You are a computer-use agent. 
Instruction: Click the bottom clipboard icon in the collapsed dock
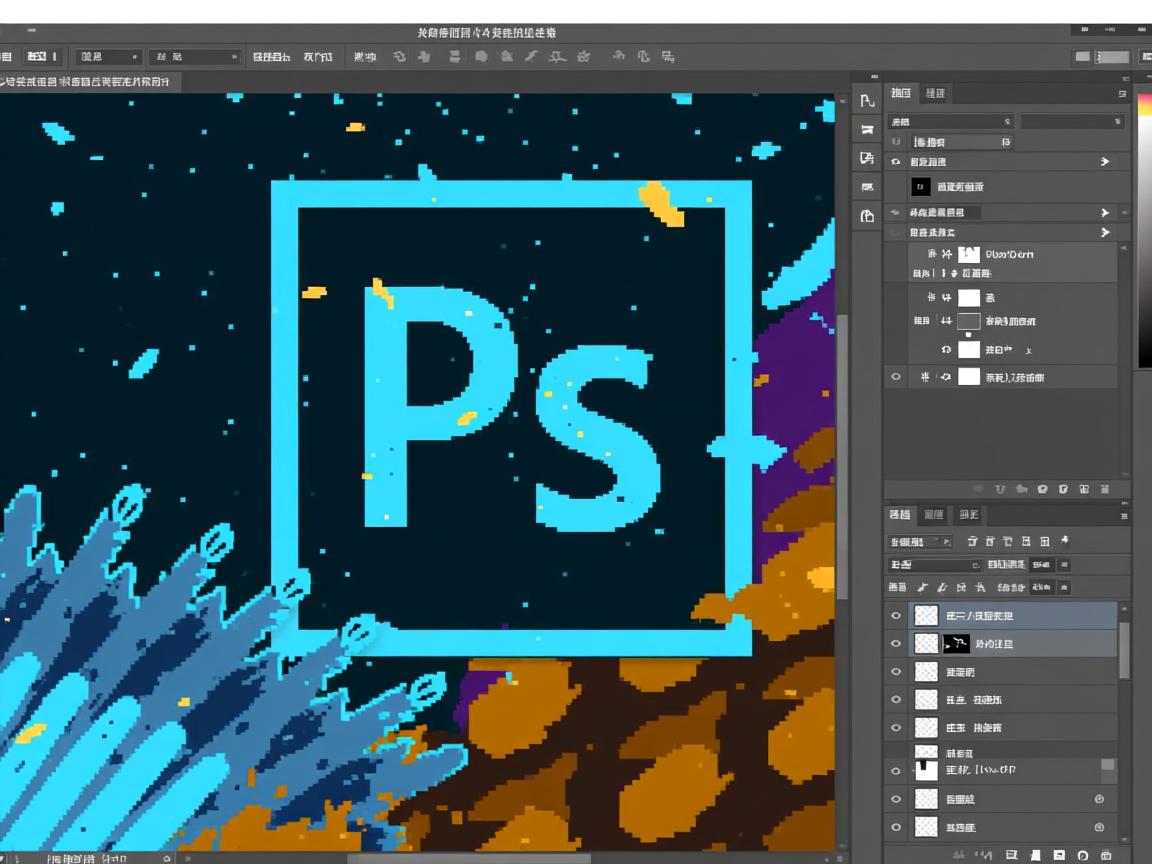coord(867,216)
